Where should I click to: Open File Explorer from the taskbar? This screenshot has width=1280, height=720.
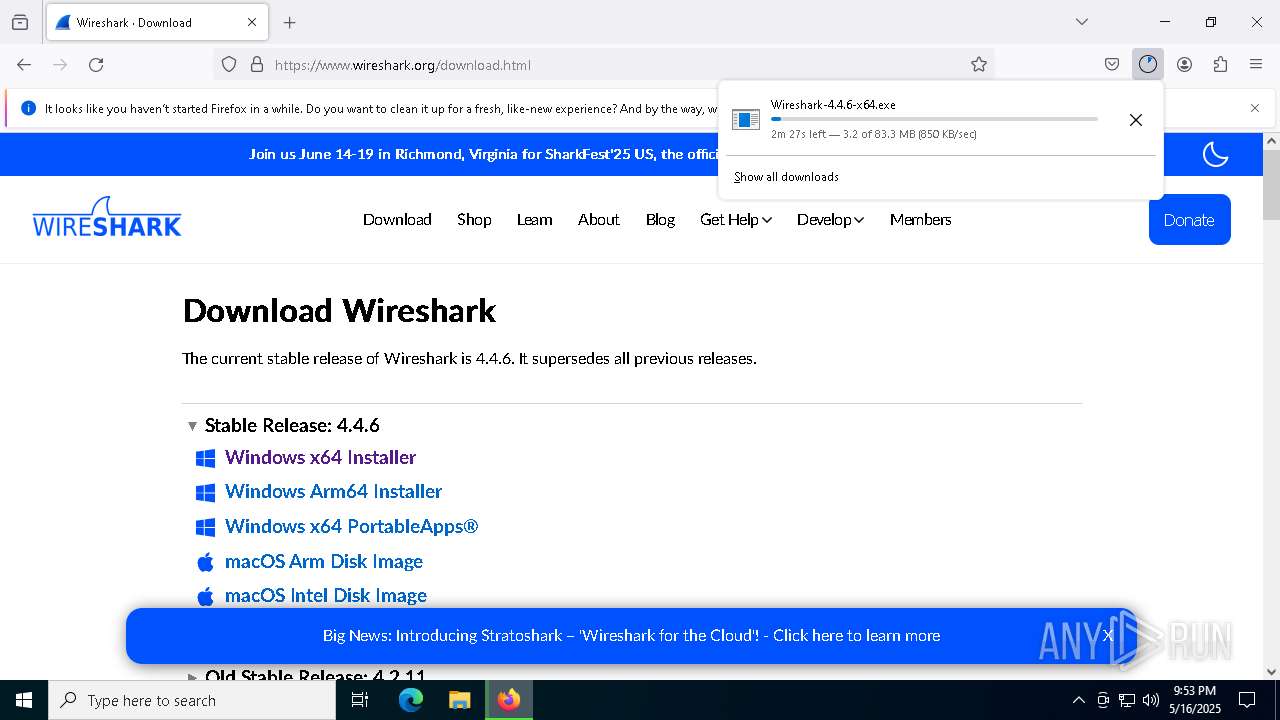(x=459, y=700)
